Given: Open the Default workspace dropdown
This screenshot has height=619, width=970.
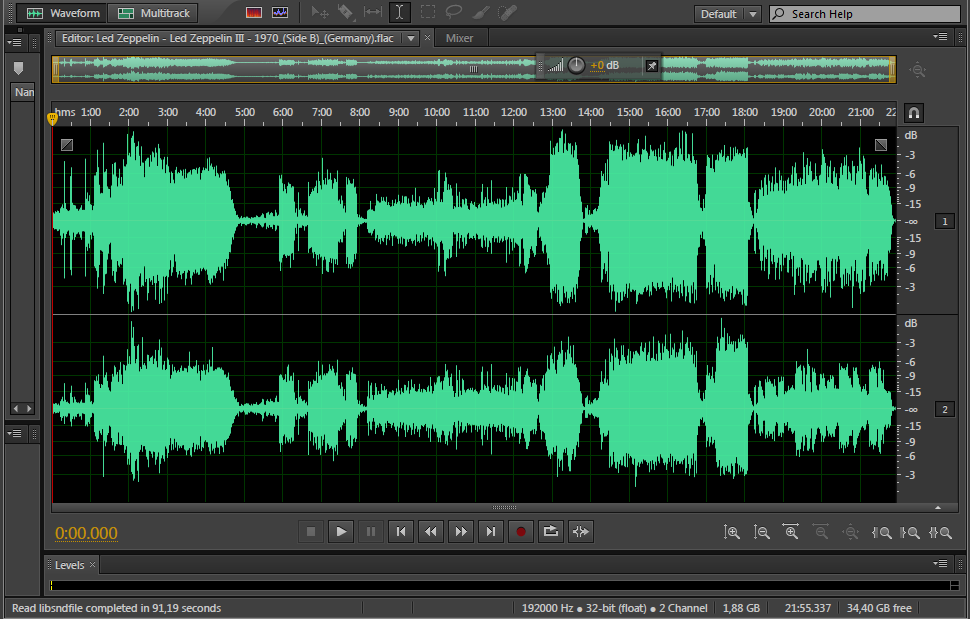Looking at the screenshot, I should (728, 14).
